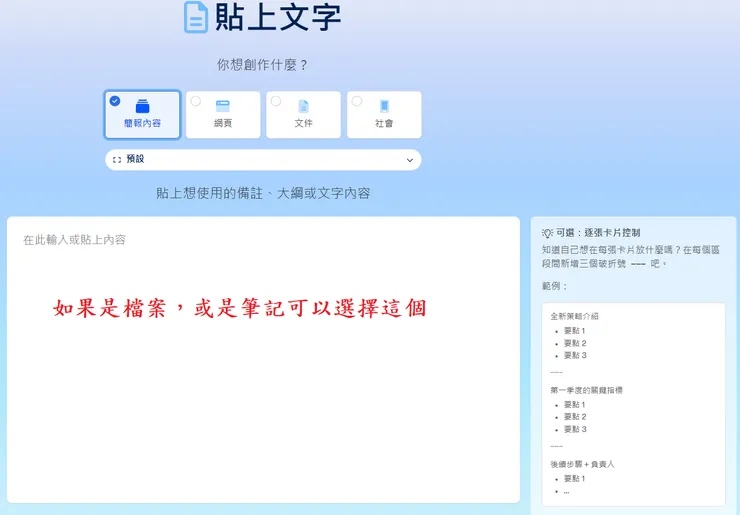740x515 pixels.
Task: Select the 文件 radio button
Action: click(x=276, y=101)
